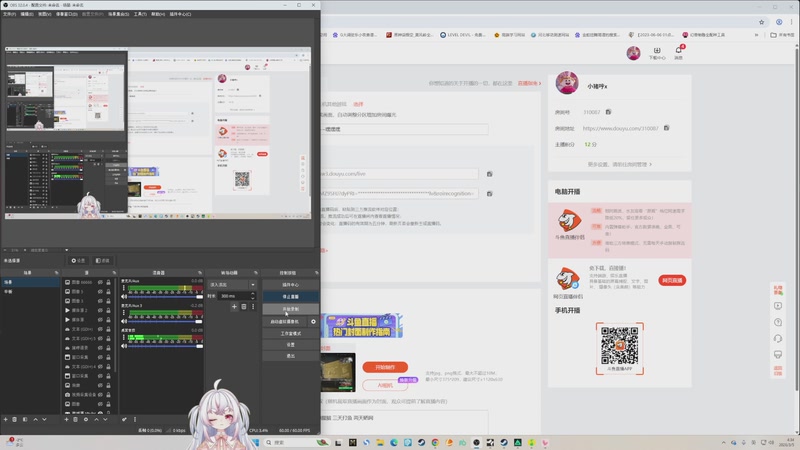Image resolution: width=800 pixels, height=450 pixels.
Task: Open advanced audio properties in mixer toolbar
Action: [x=124, y=419]
